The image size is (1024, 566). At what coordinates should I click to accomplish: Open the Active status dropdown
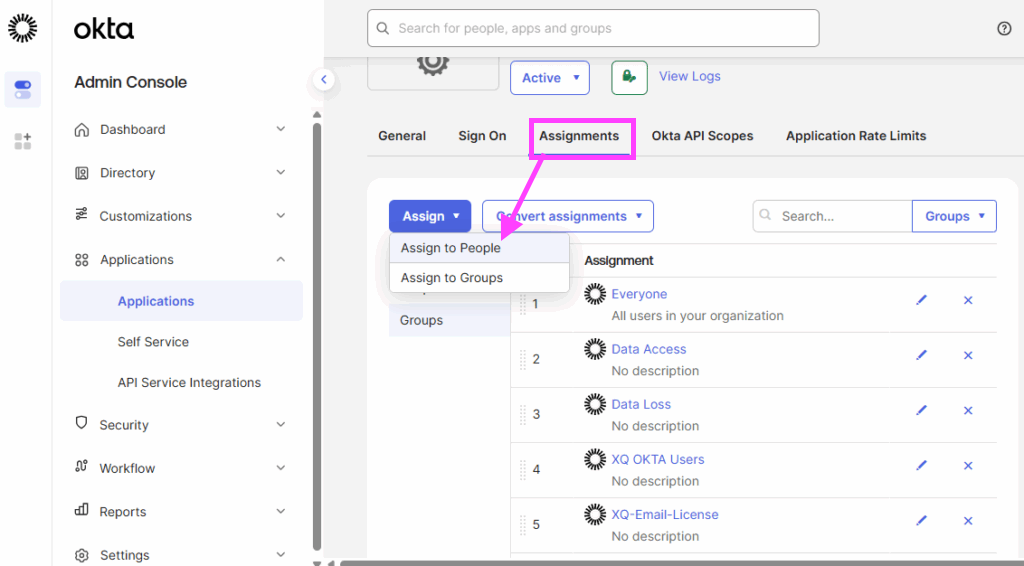(549, 78)
